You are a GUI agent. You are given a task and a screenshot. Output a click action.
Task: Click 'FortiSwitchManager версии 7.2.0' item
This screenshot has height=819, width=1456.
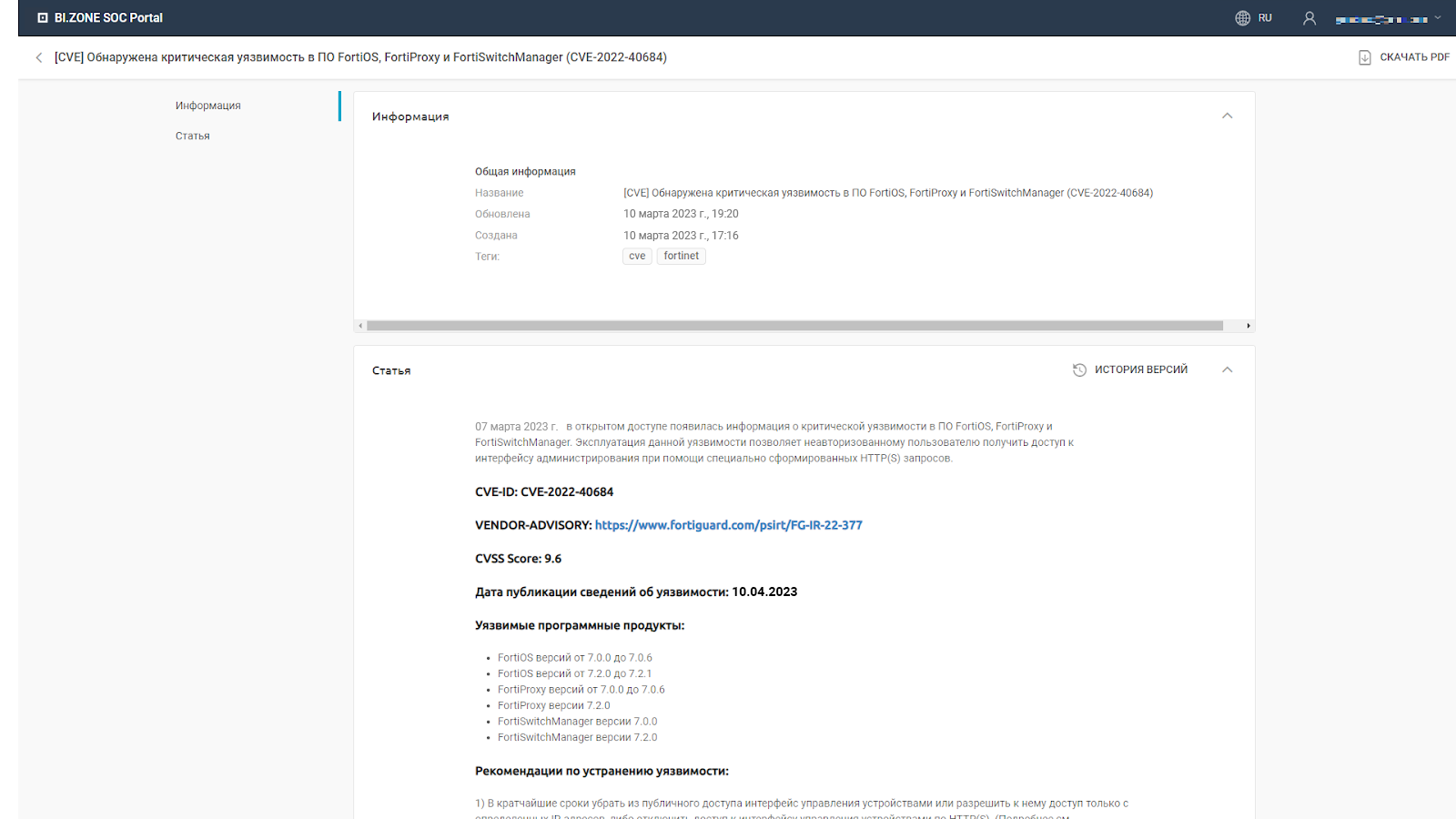click(577, 738)
